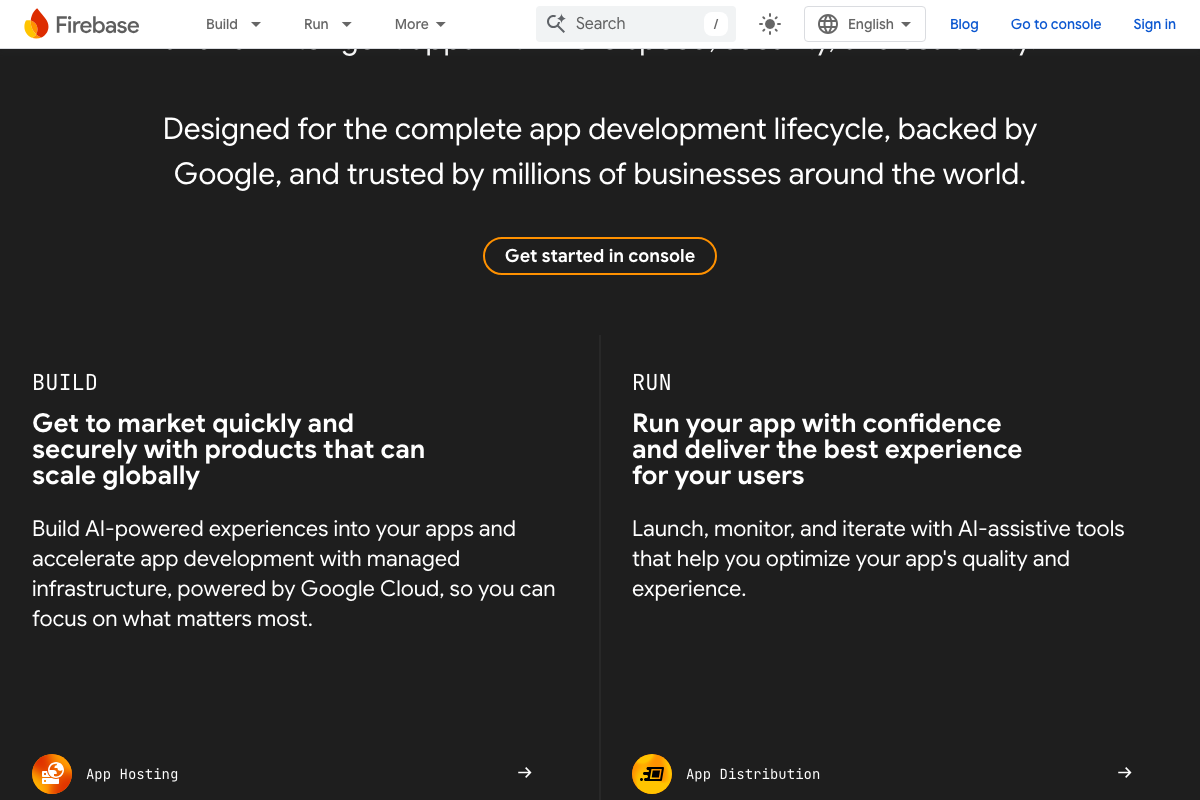Click Go to console link

[x=1056, y=24]
